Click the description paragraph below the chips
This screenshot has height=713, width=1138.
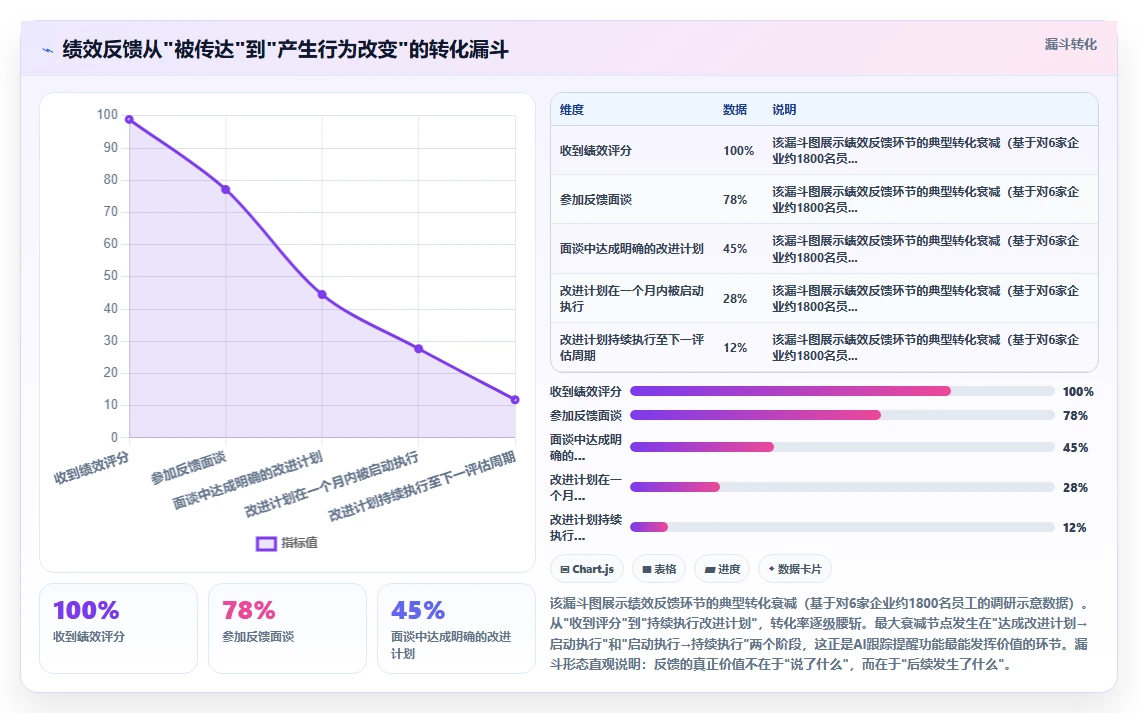pyautogui.click(x=820, y=633)
